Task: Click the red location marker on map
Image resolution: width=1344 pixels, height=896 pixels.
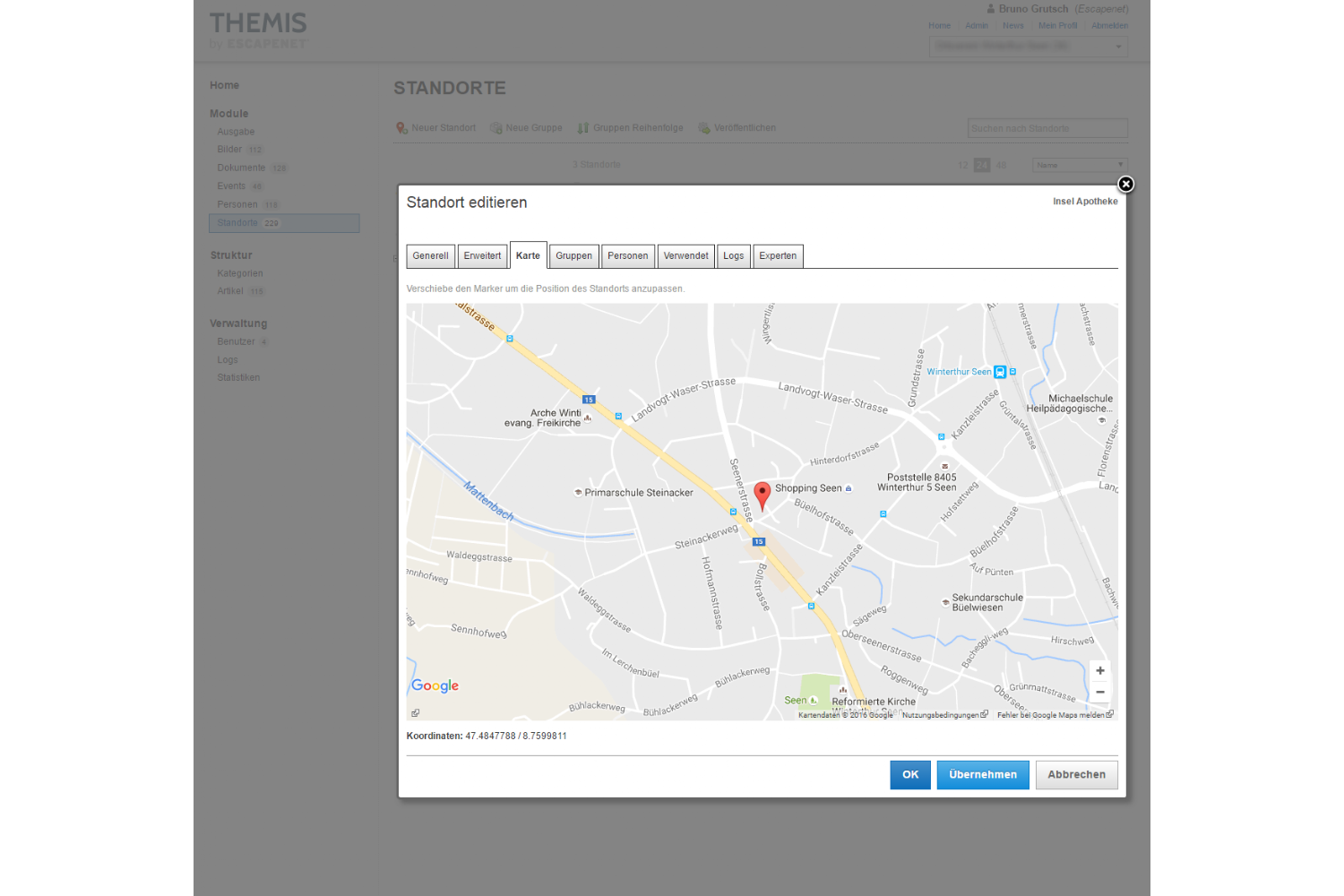Action: (762, 494)
